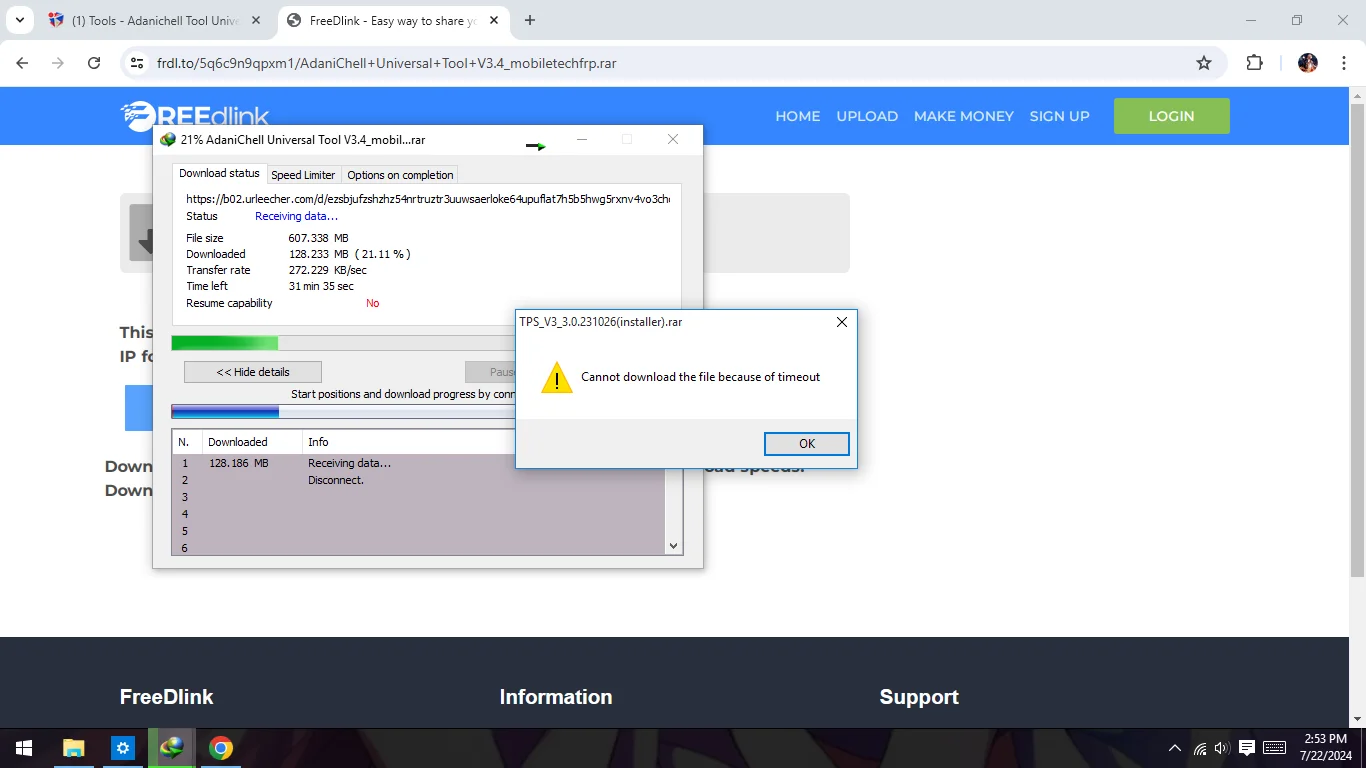Open the Wi-Fi network tray icon
The height and width of the screenshot is (768, 1366).
[1200, 748]
